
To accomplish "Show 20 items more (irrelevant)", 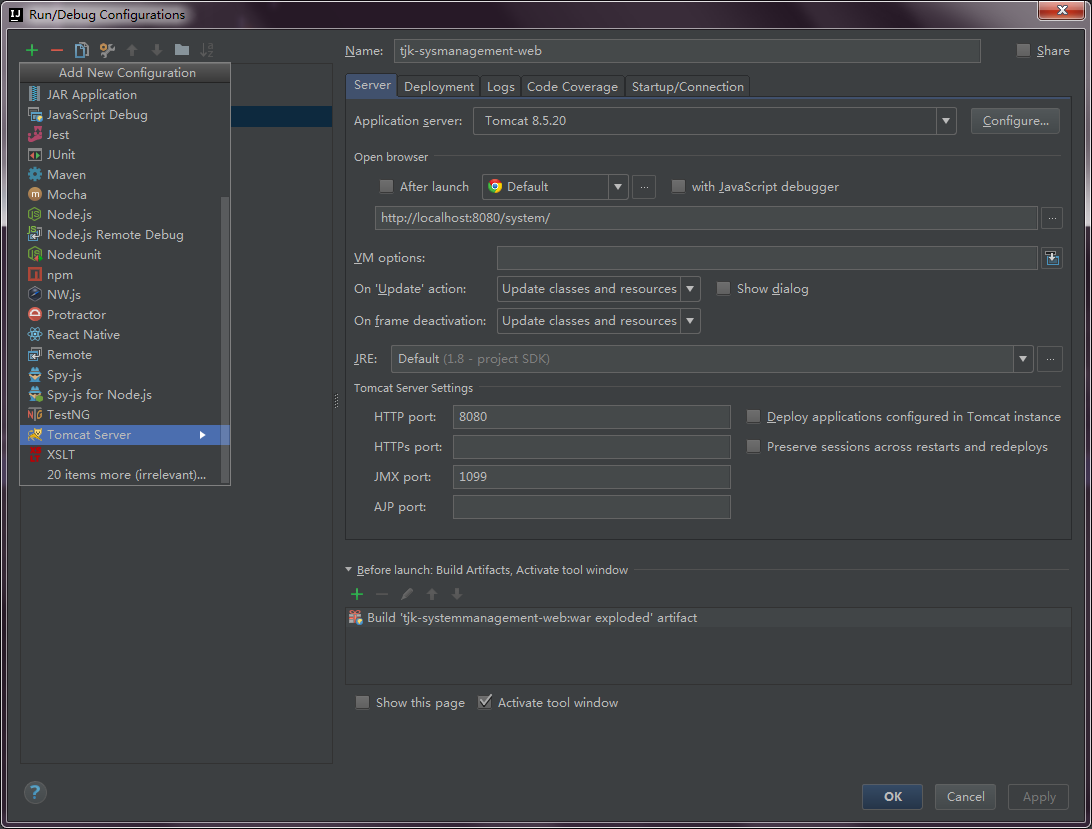I will click(125, 474).
